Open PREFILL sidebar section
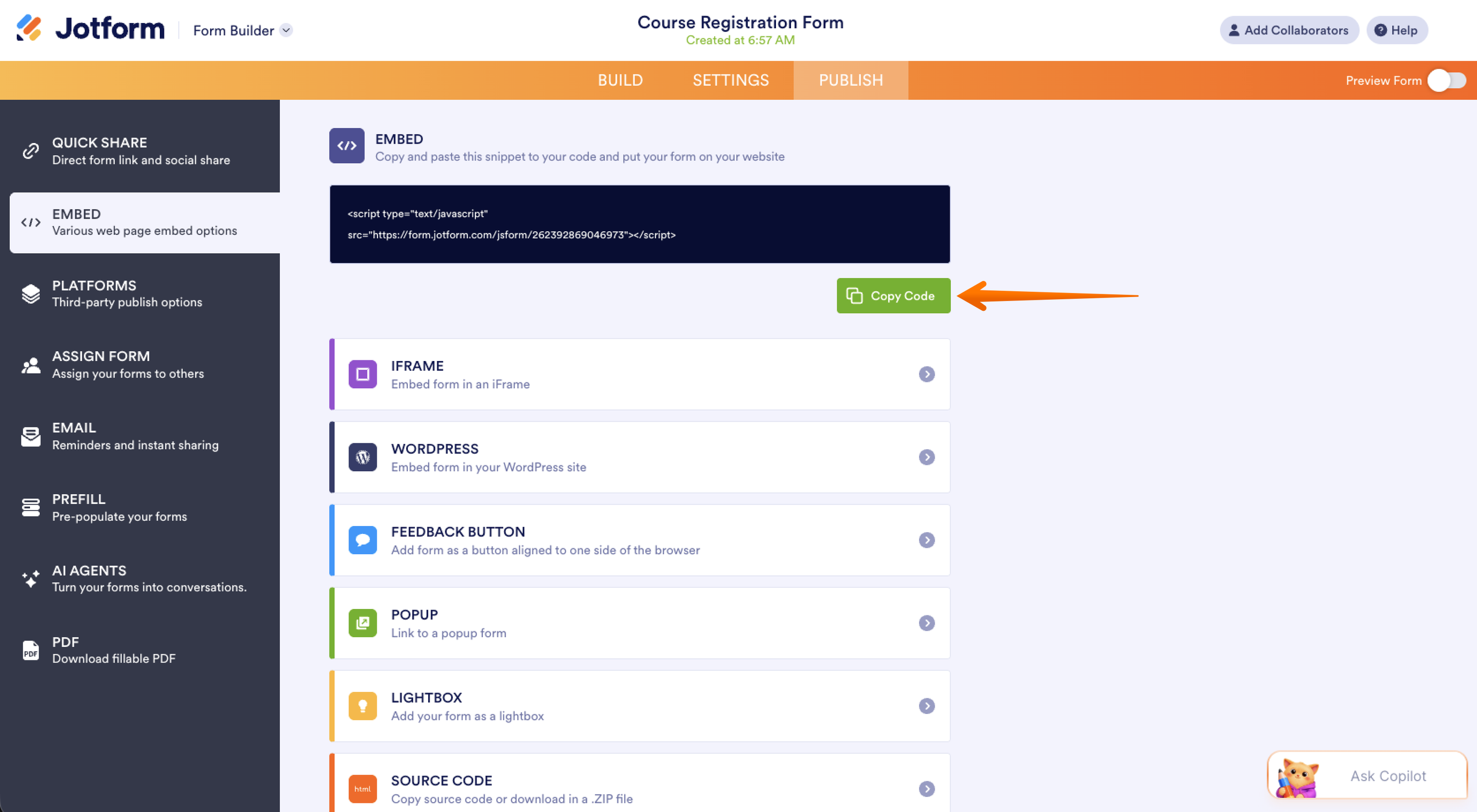The width and height of the screenshot is (1477, 812). pos(140,508)
